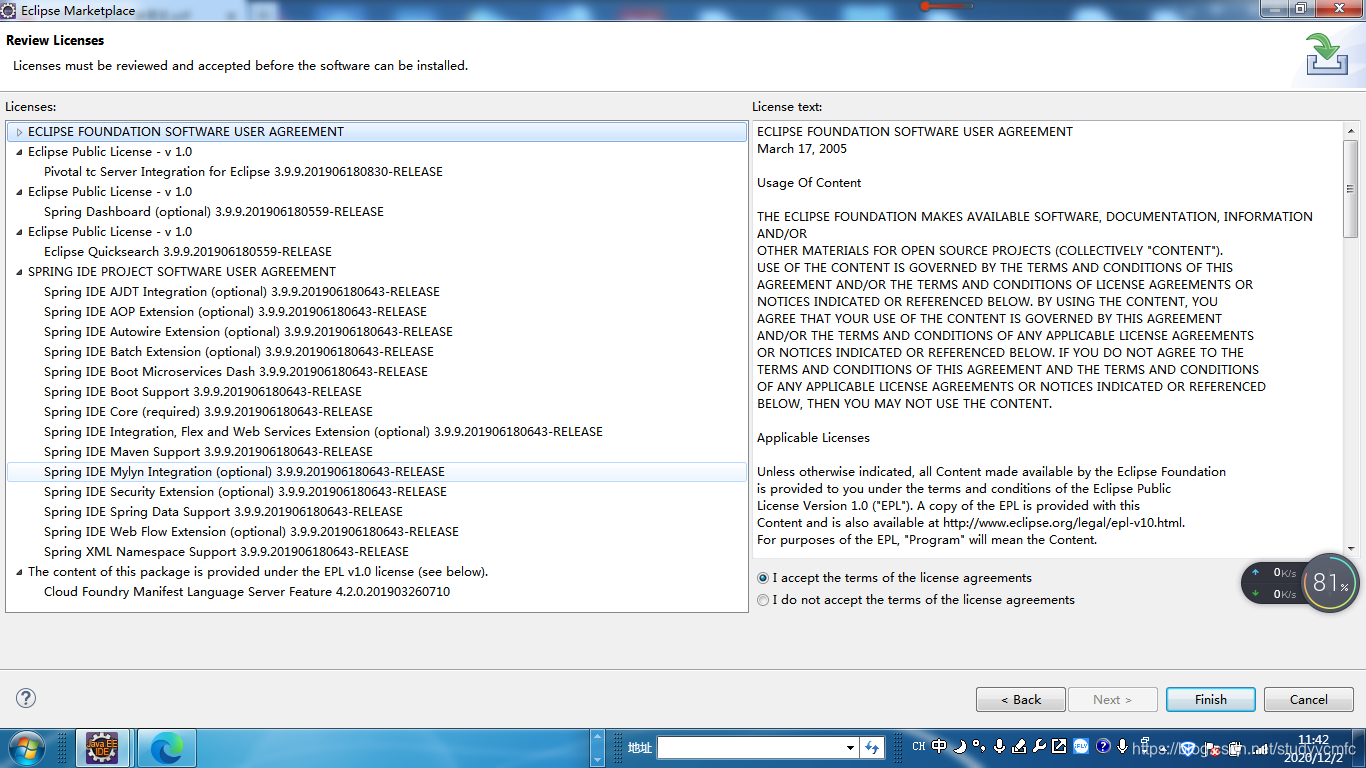Click the Finish button
The width and height of the screenshot is (1366, 768).
tap(1211, 699)
